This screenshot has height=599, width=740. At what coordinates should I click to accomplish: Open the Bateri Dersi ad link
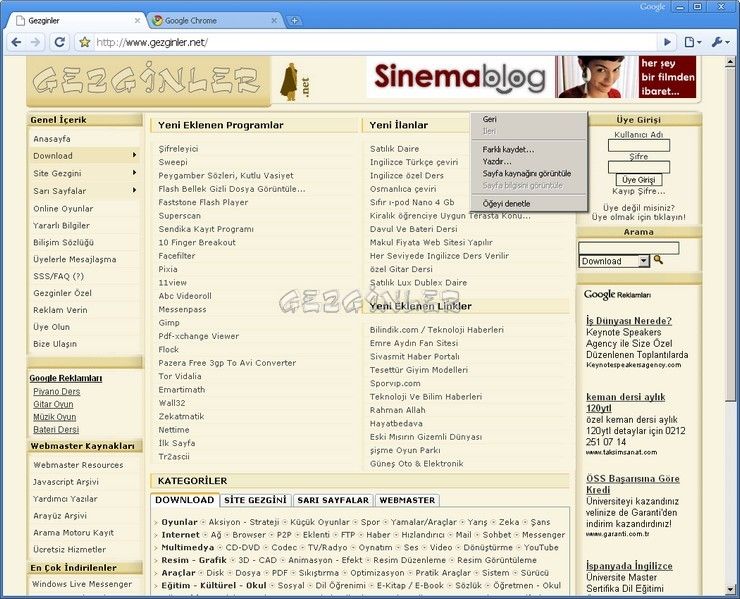point(56,430)
